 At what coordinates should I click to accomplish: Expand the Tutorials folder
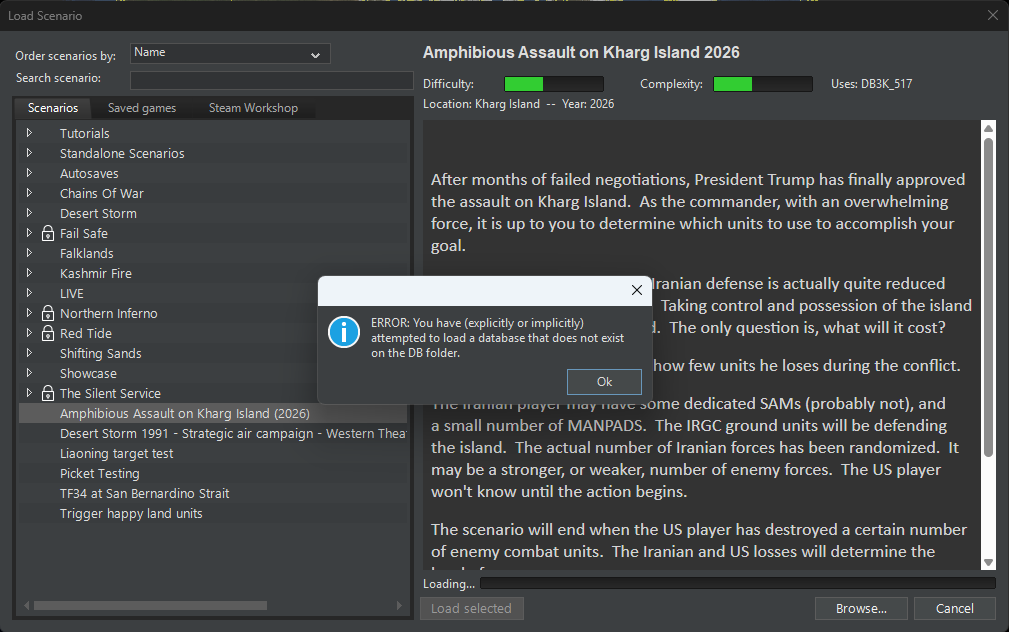coord(29,133)
